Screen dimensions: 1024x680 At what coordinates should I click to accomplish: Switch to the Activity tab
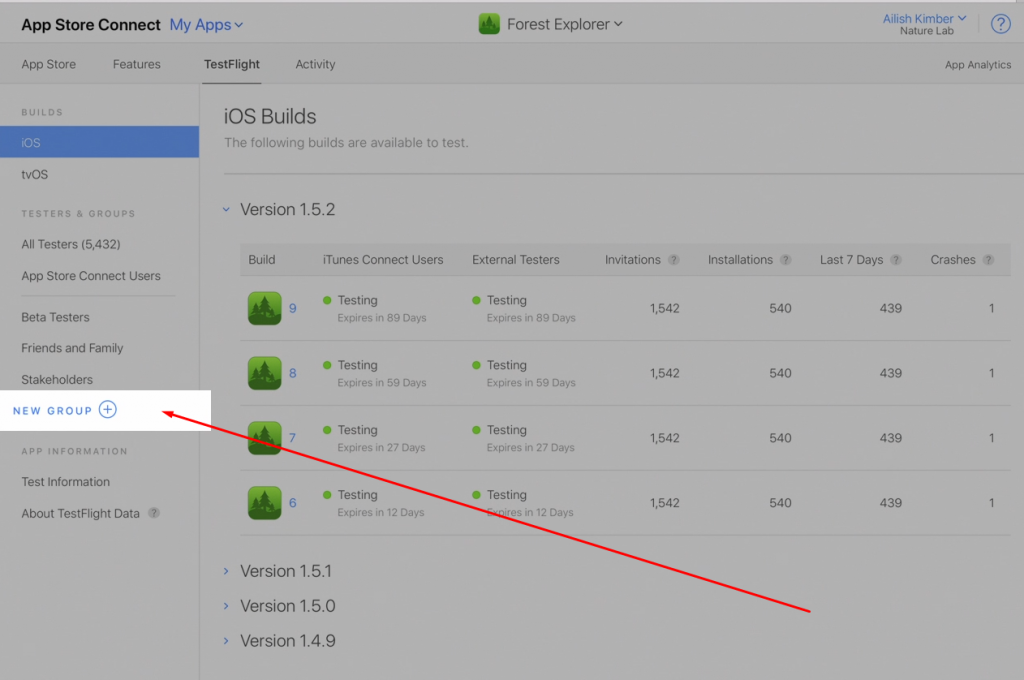315,64
